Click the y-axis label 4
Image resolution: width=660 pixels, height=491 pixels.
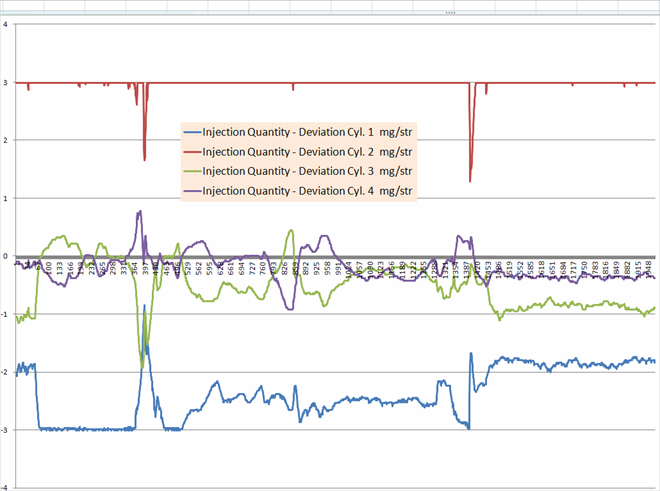5,24
